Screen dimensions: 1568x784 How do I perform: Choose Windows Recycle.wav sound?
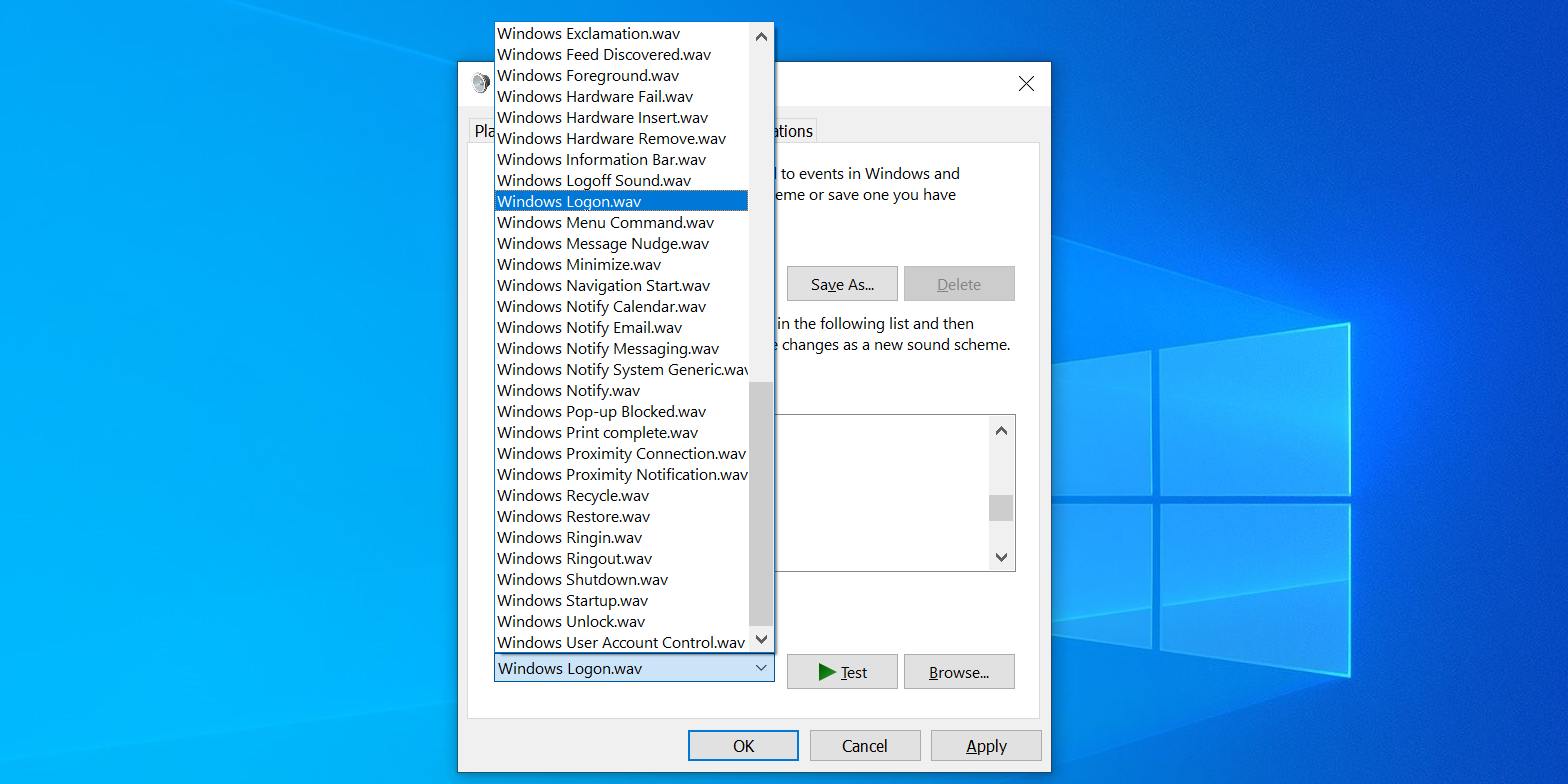click(622, 496)
